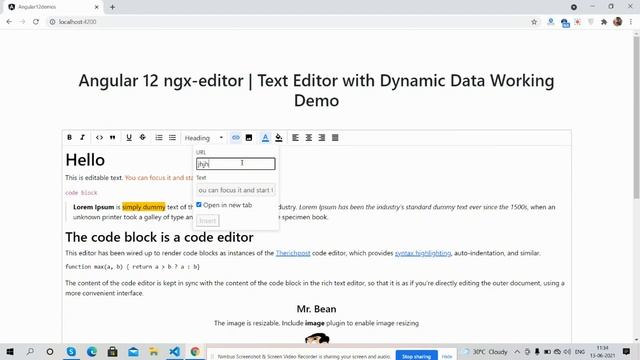Align text left

(x=296, y=138)
